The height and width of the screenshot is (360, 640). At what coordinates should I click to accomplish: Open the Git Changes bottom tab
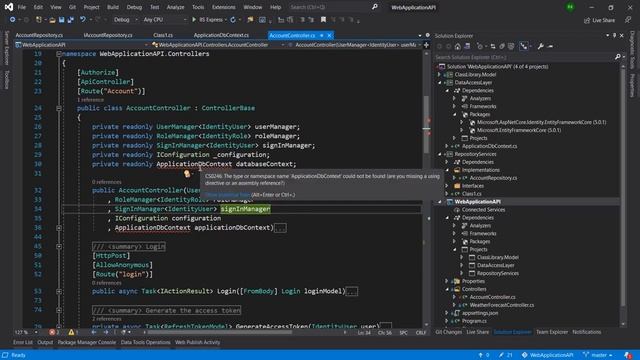point(449,332)
